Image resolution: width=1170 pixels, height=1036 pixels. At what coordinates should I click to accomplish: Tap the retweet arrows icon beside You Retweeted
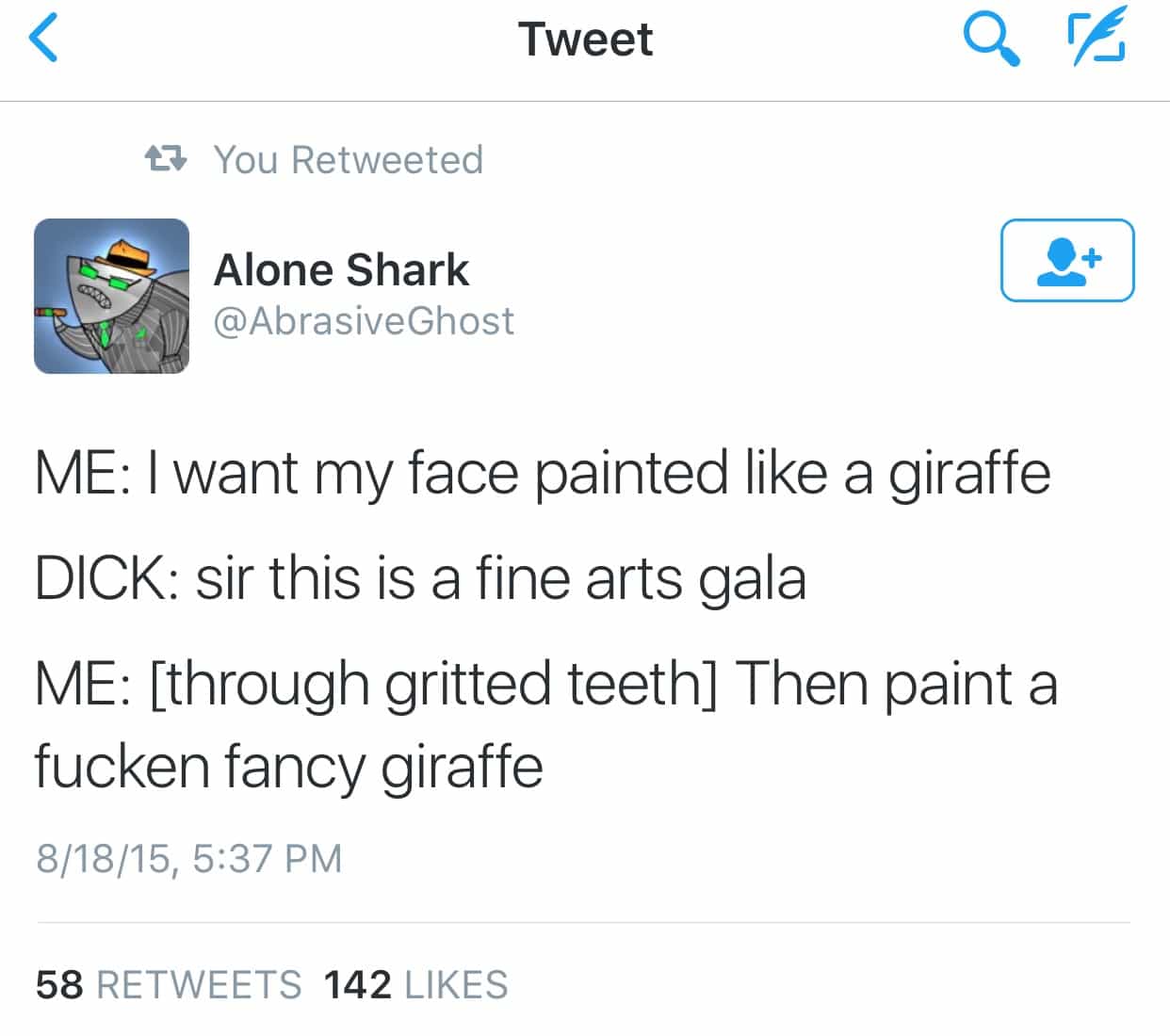[x=166, y=159]
